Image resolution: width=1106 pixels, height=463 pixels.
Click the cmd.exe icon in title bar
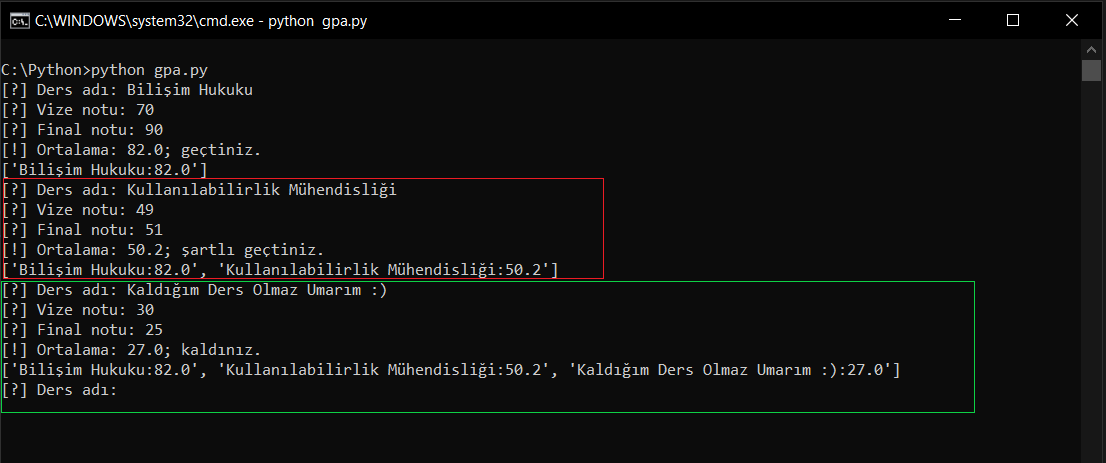point(18,20)
